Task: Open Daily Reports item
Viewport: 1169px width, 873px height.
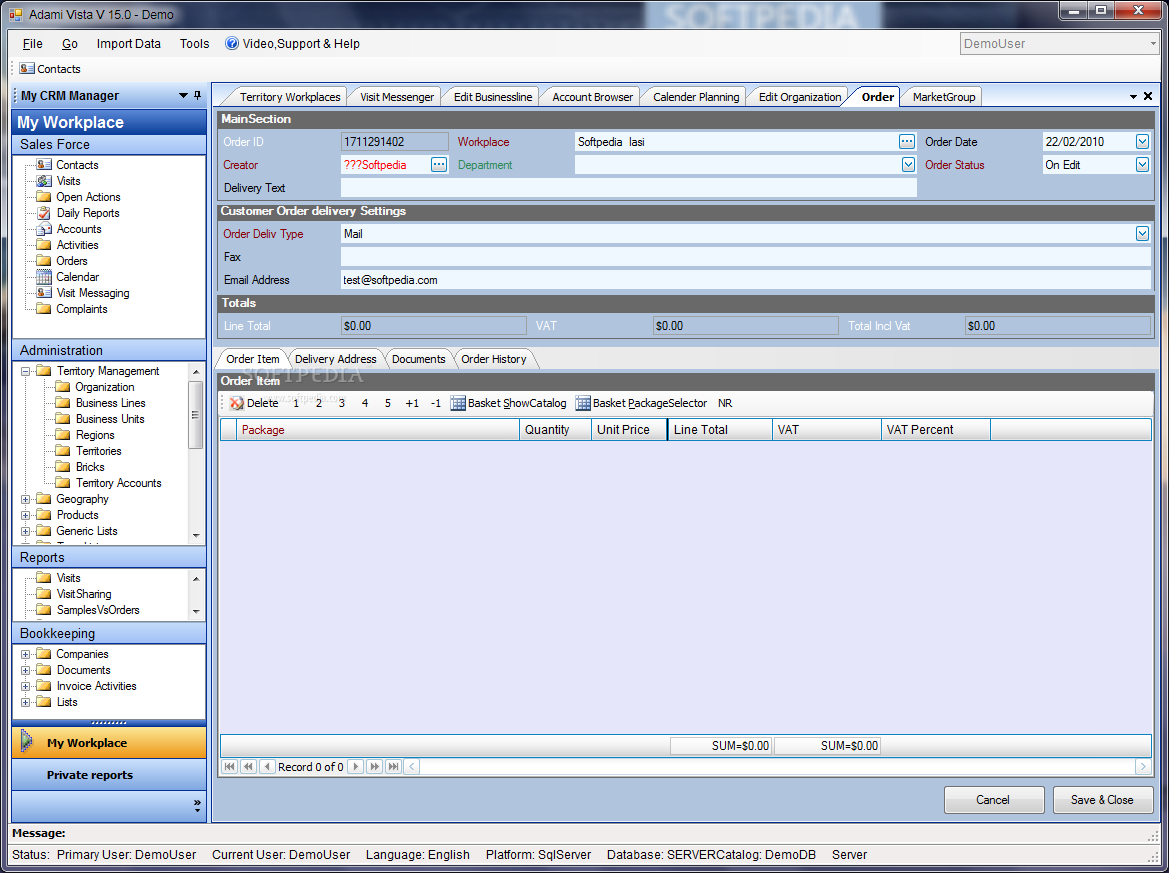Action: [x=87, y=213]
